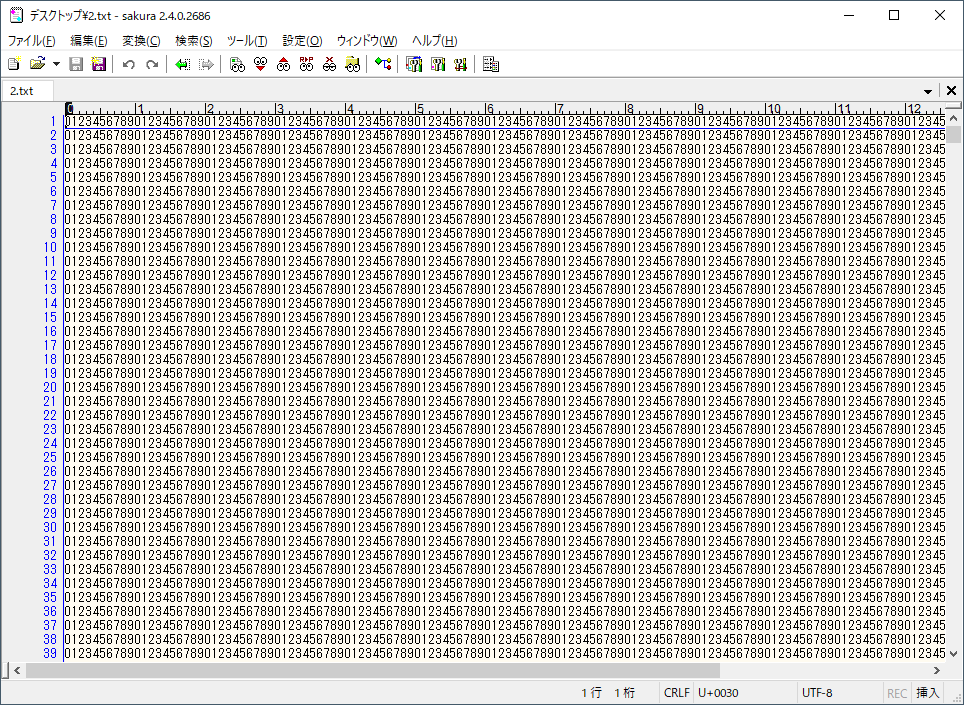Find next with the red down-arrow eyes icon
Viewport: 964px width, 705px height.
click(261, 64)
